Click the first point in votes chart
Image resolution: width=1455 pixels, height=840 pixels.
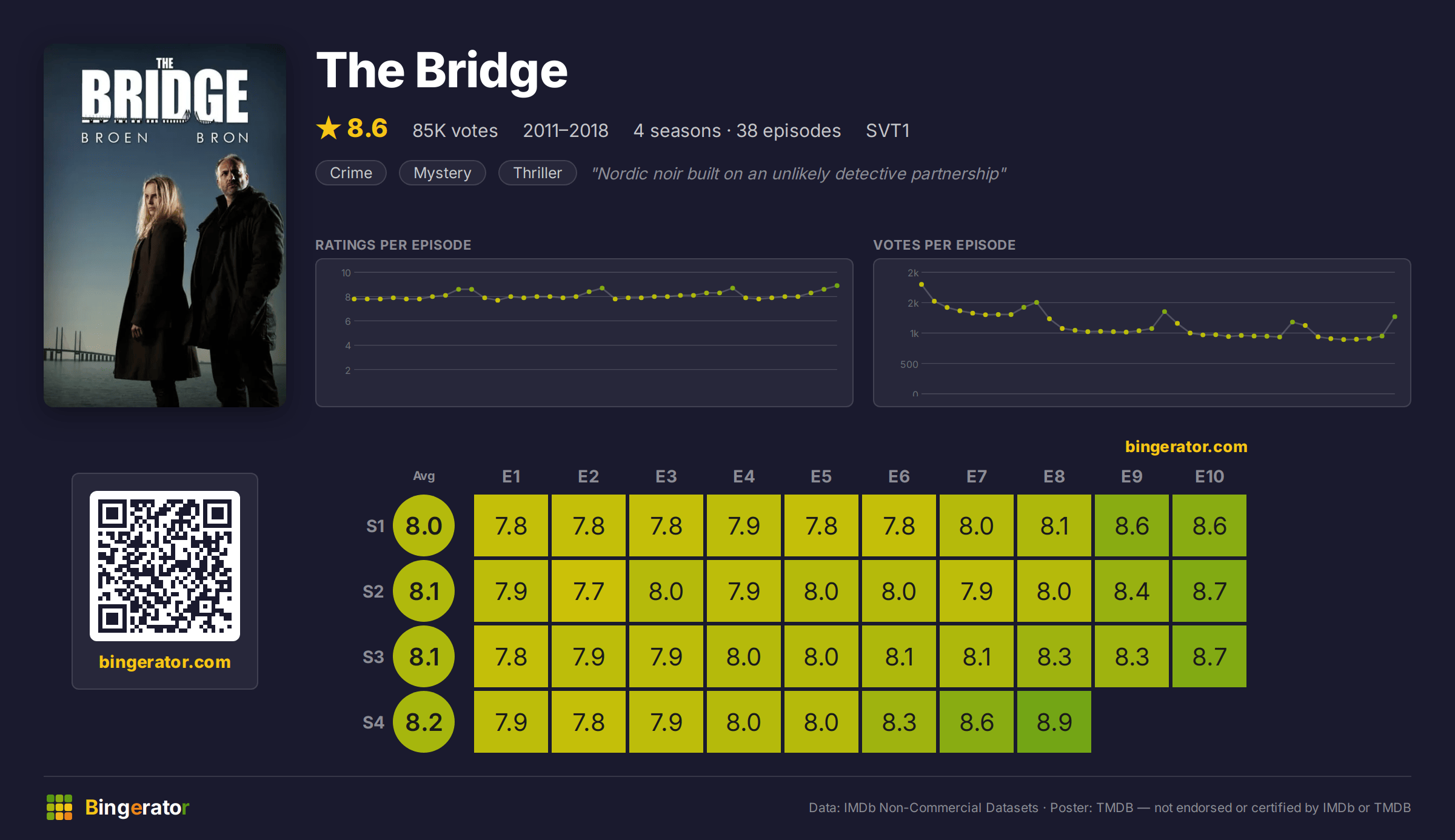(x=921, y=284)
